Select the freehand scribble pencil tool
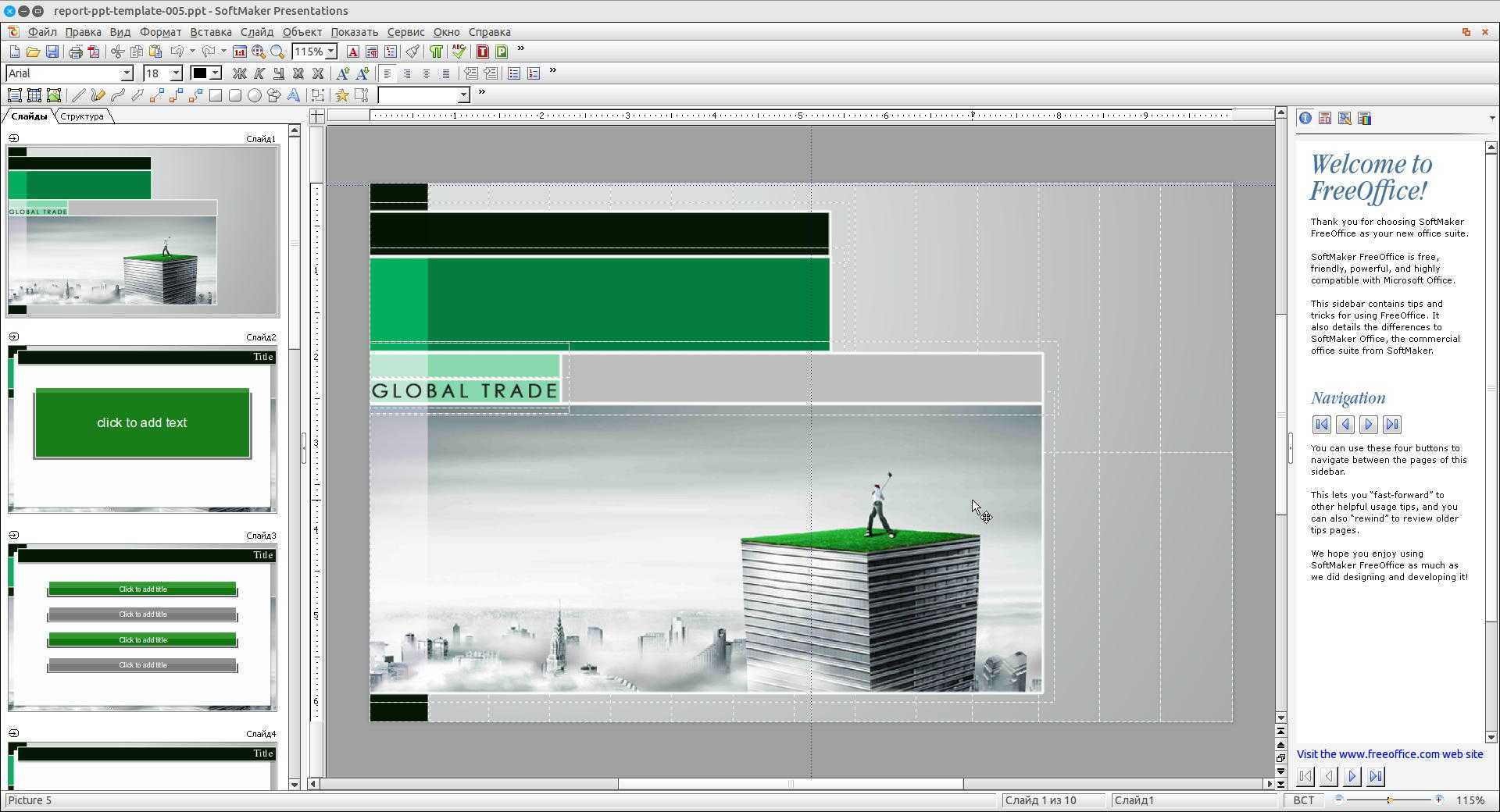Image resolution: width=1500 pixels, height=812 pixels. click(98, 95)
